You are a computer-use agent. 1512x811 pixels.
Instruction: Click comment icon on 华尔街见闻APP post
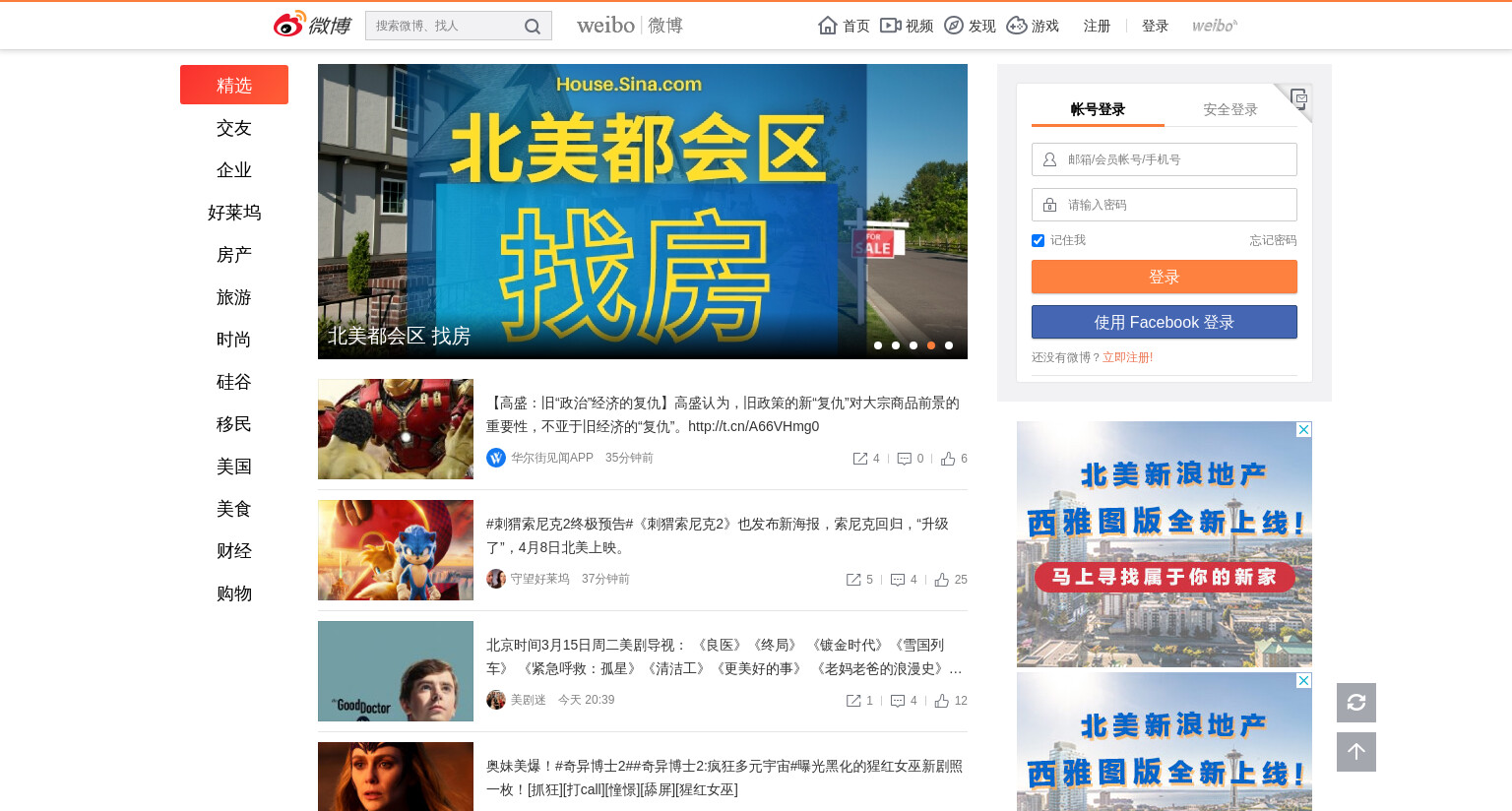(x=904, y=459)
